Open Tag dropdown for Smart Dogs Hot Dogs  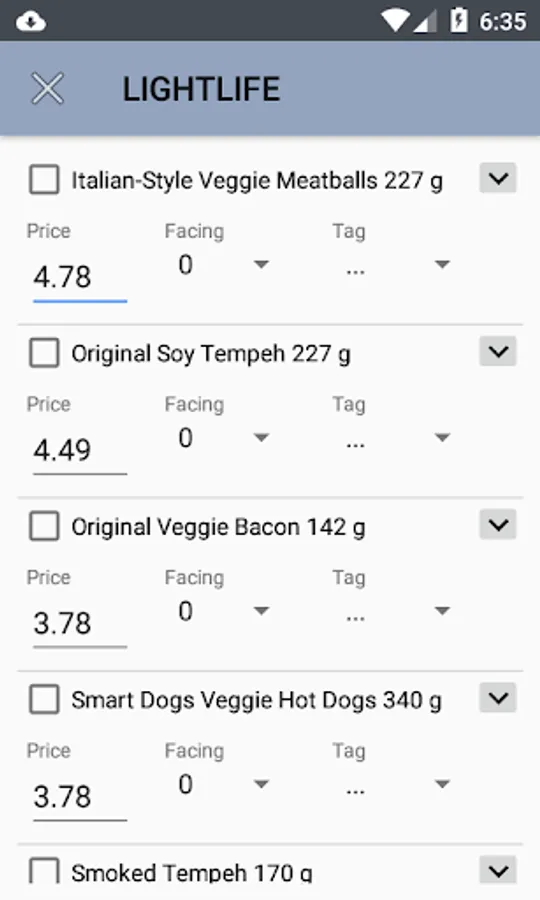point(395,785)
